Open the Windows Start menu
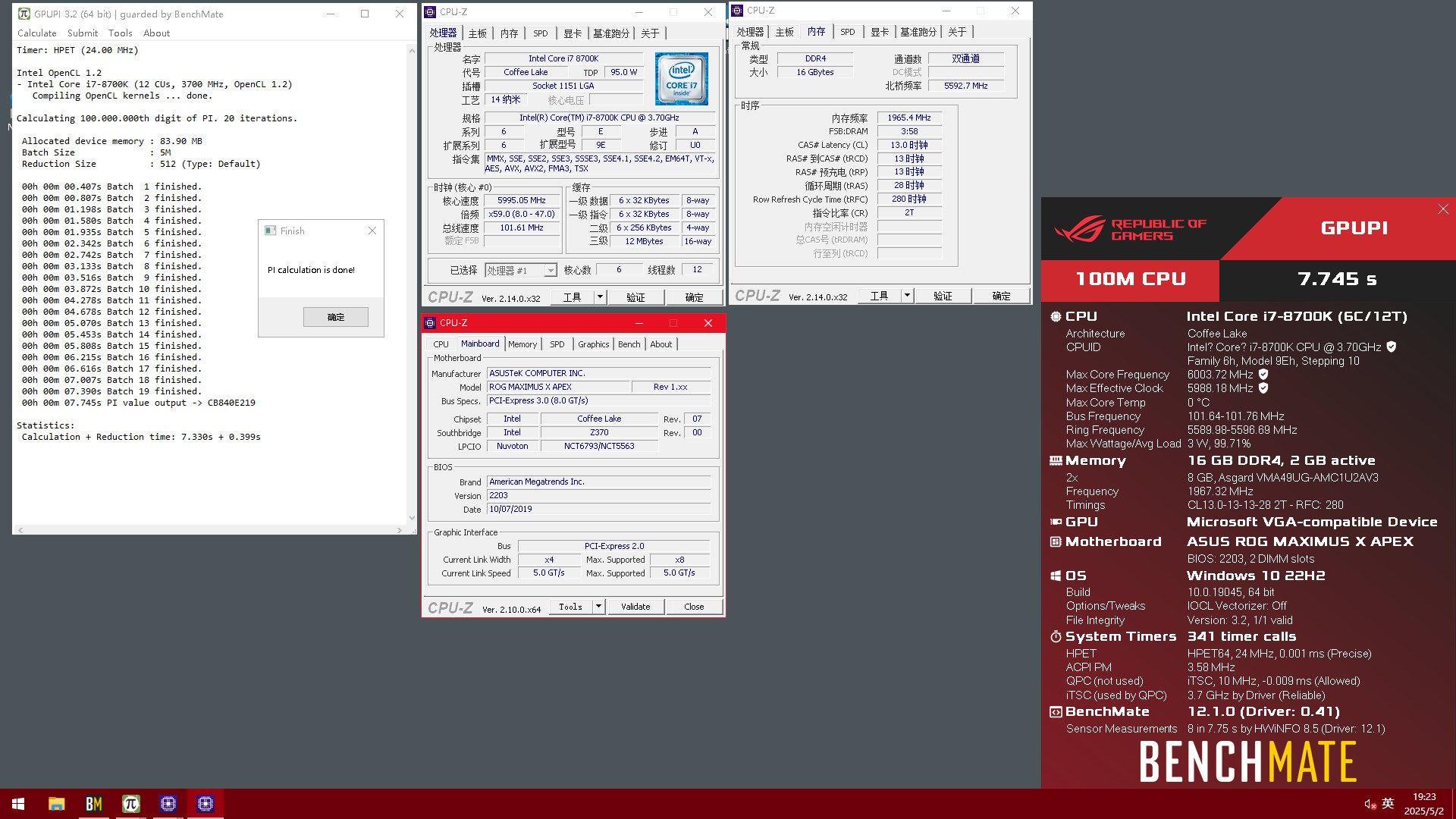Viewport: 1456px width, 819px height. click(18, 804)
